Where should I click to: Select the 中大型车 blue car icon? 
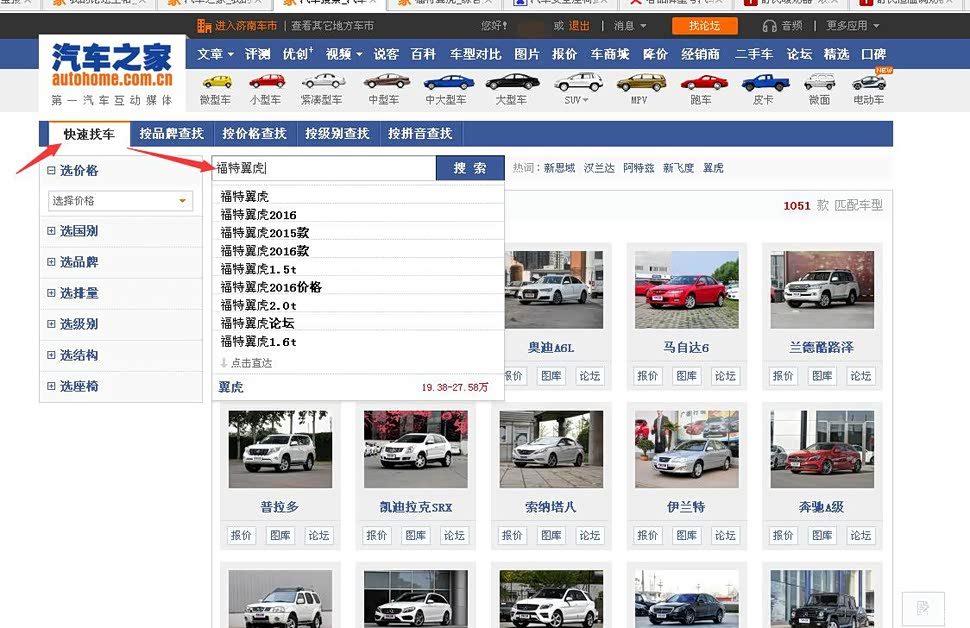(x=449, y=82)
